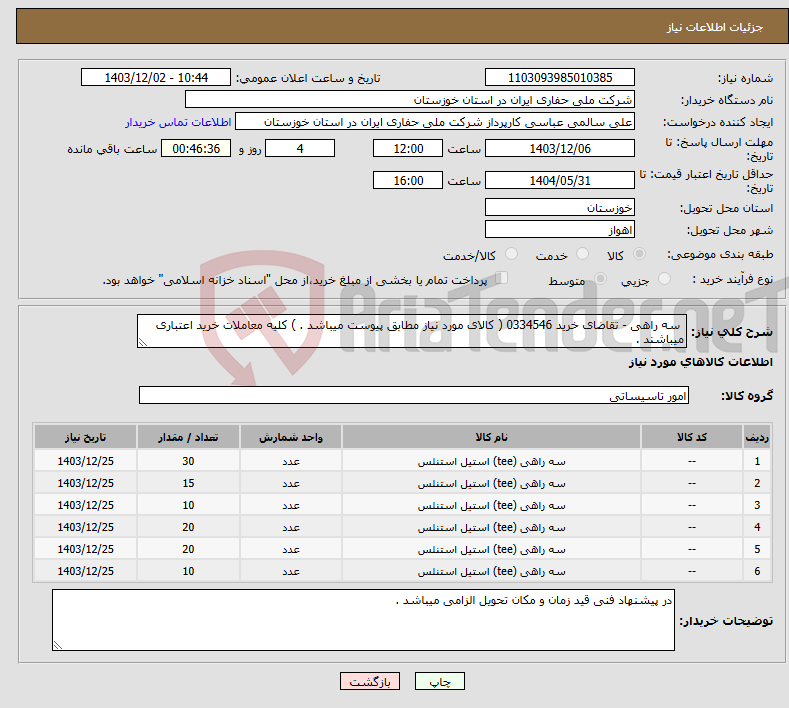The width and height of the screenshot is (789, 708).
Task: Toggle the اسناد خزانه اسلامی payment checkbox
Action: 502,279
